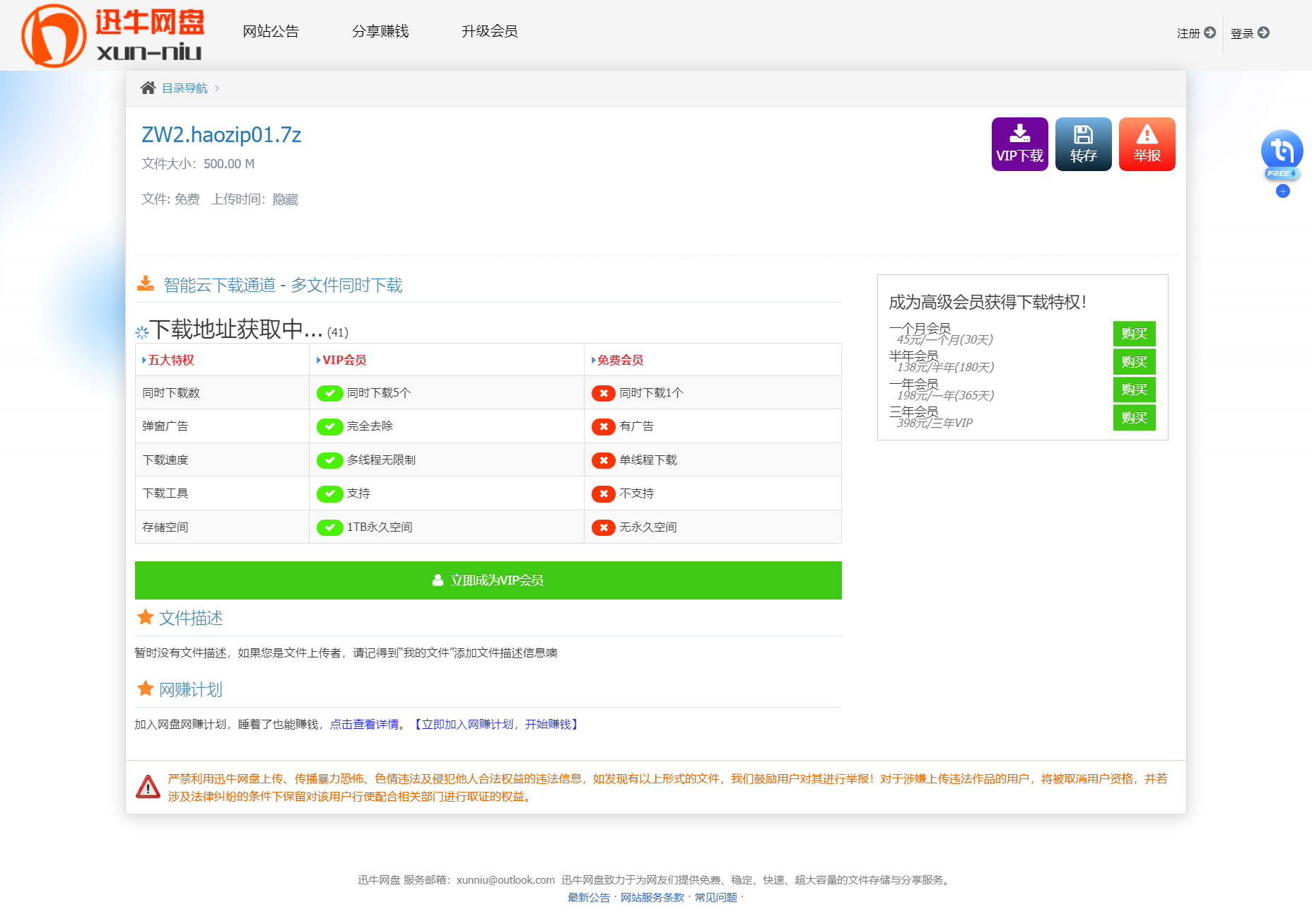Click the 45元/一个月(30天) price text
This screenshot has width=1312, height=924.
point(945,340)
